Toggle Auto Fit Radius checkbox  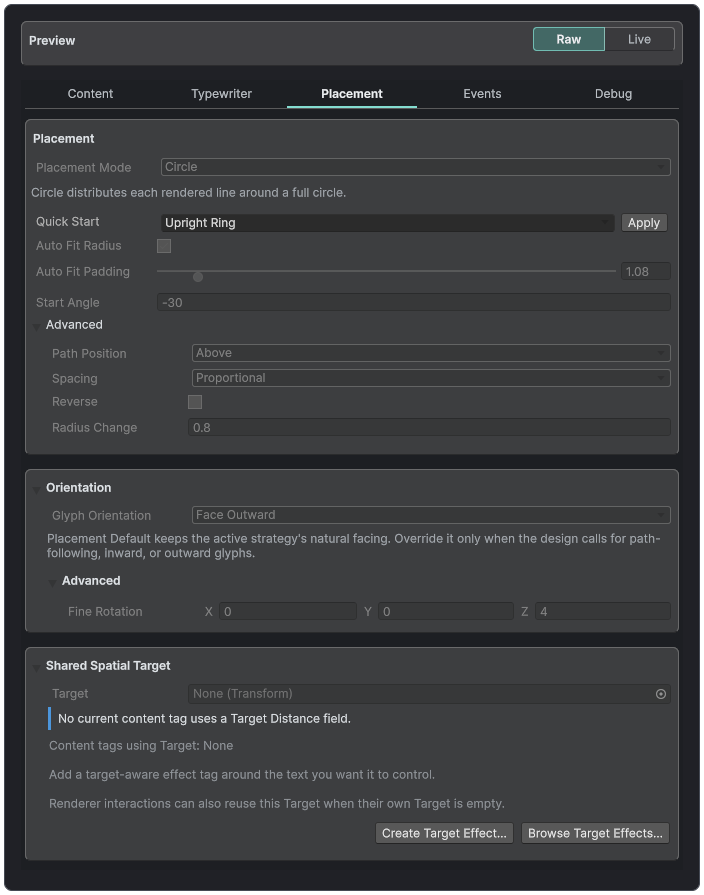(164, 246)
